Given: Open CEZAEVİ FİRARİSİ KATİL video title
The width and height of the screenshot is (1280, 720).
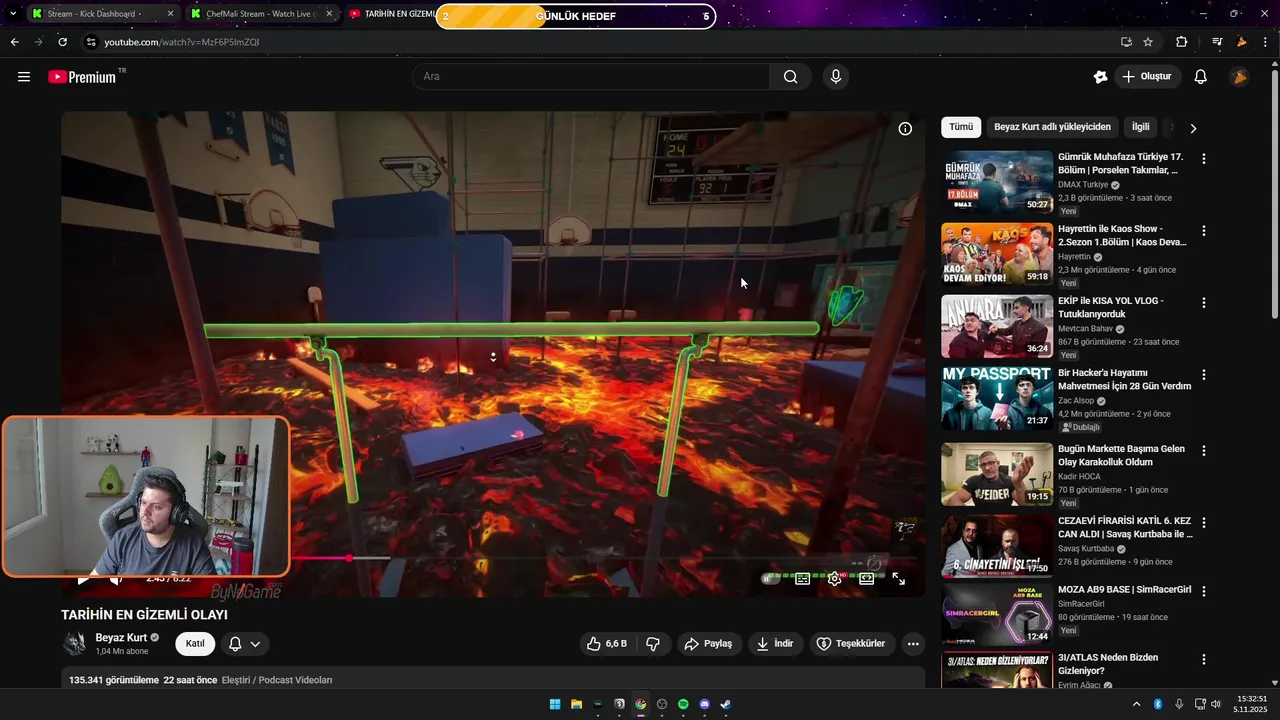Looking at the screenshot, I should (1125, 527).
